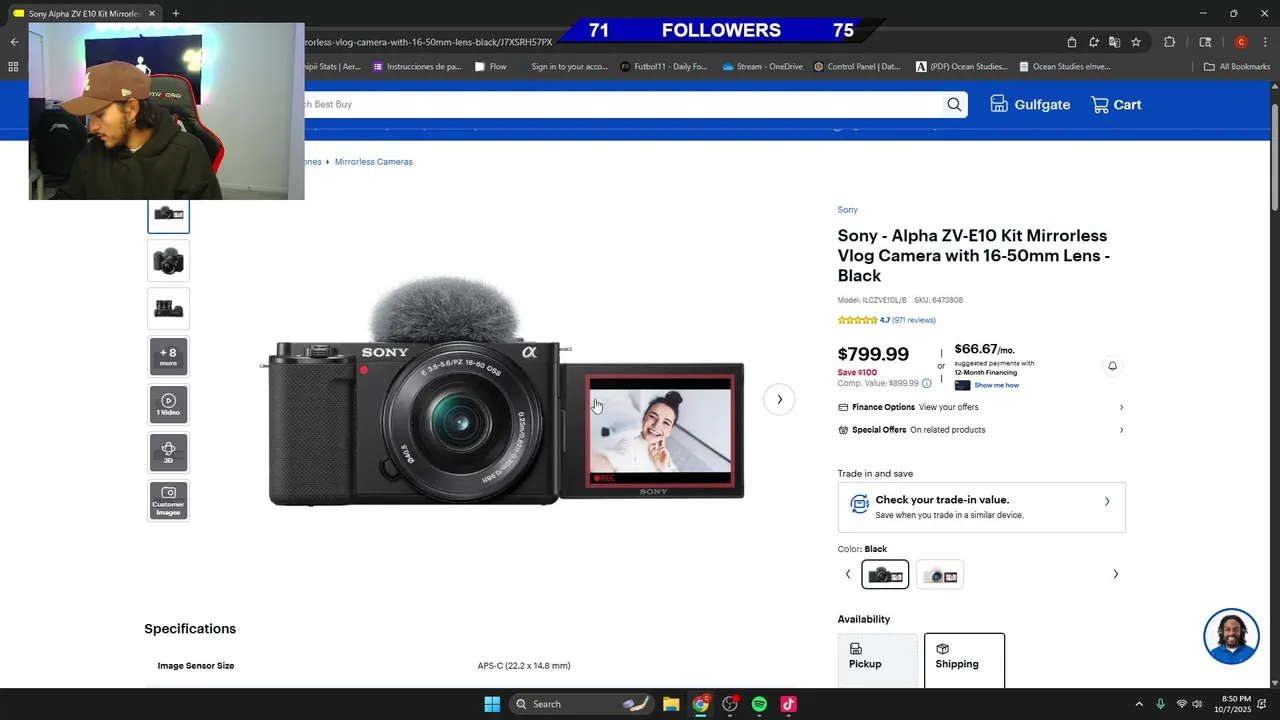The height and width of the screenshot is (720, 1280).
Task: Open the 3D view thumbnail
Action: [x=168, y=452]
